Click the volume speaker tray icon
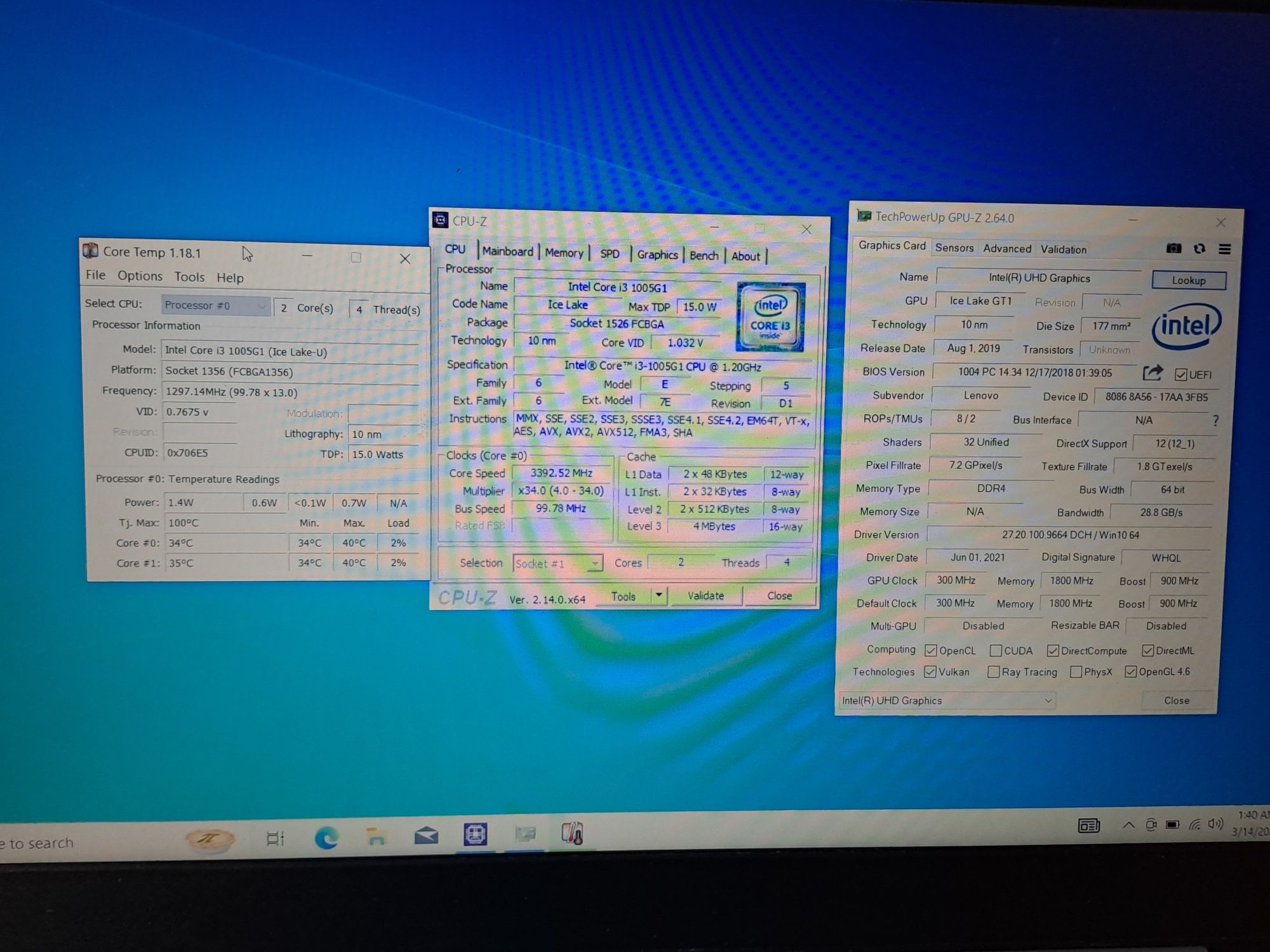 [1215, 824]
